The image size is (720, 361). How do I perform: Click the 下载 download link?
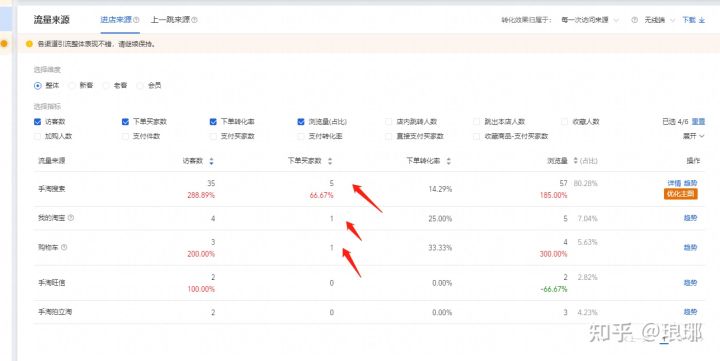point(693,20)
